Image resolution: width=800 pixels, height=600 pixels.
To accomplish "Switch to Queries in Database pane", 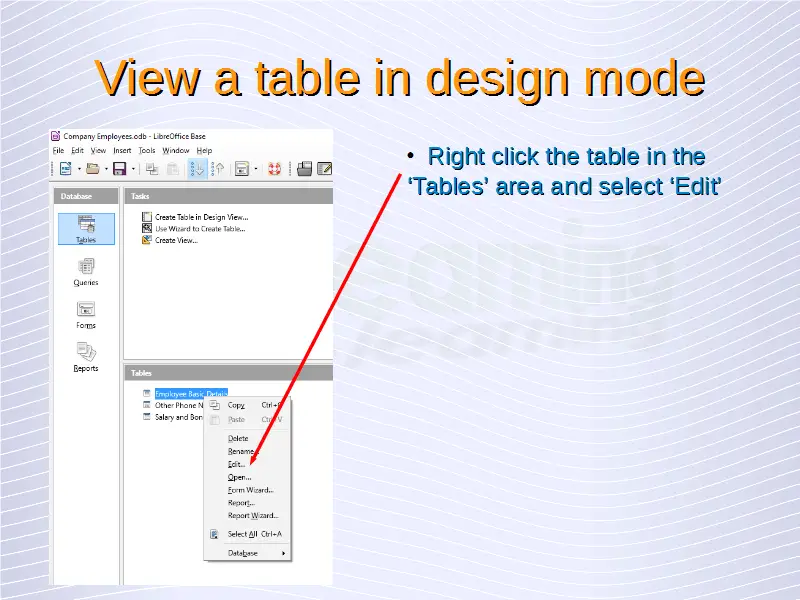I will coord(86,271).
